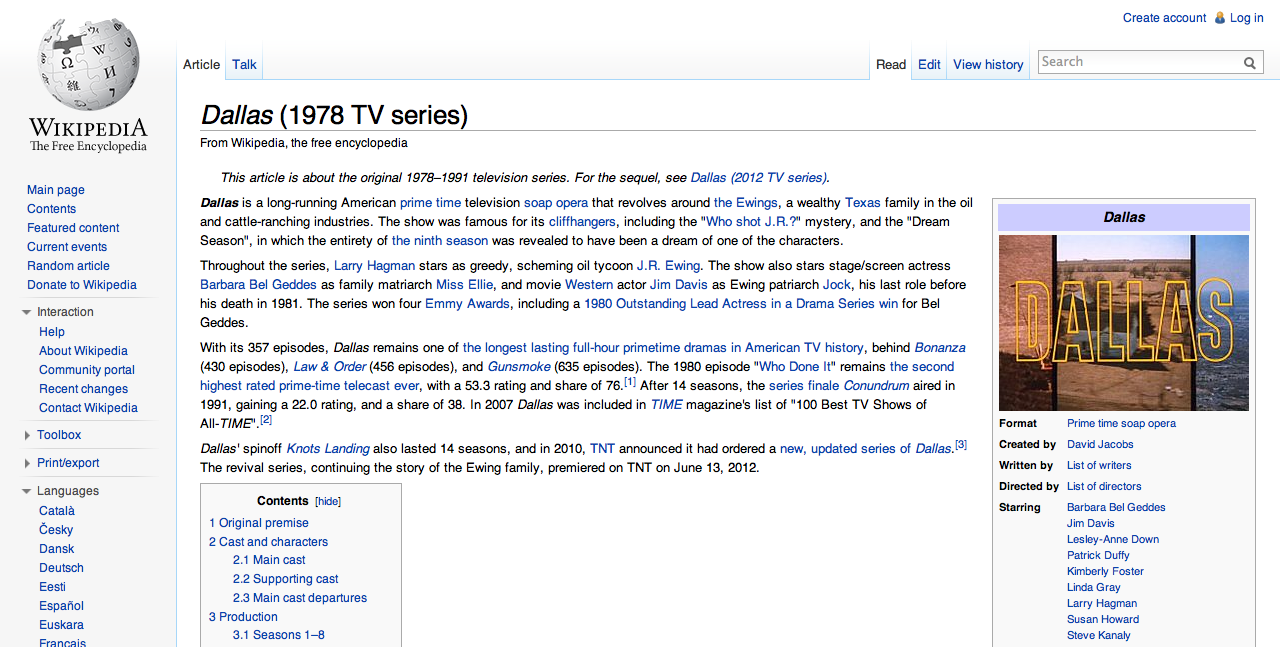Click the search magnifier icon
The image size is (1280, 647).
[1249, 62]
